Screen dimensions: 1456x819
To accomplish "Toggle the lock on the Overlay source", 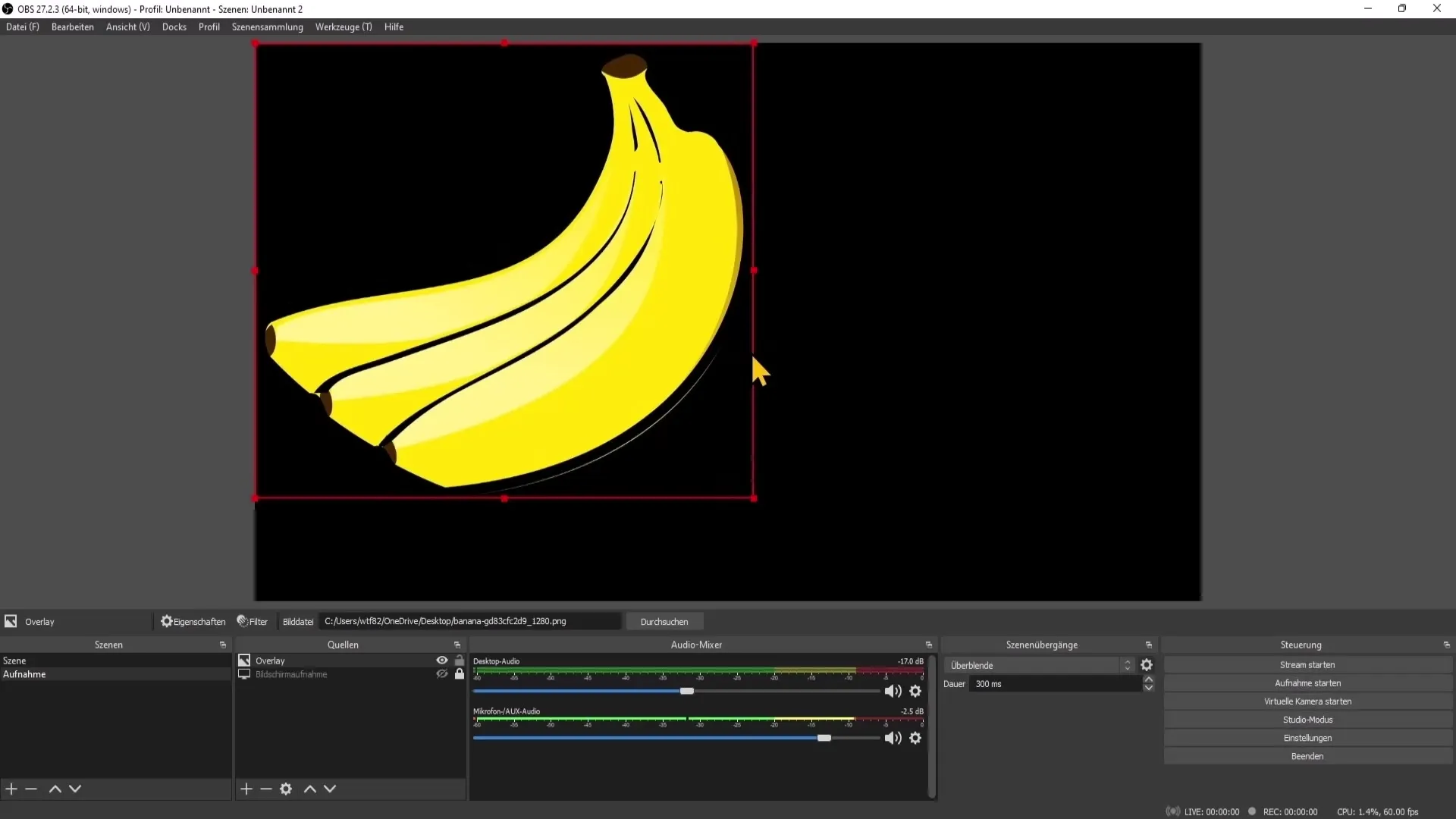I will (460, 661).
